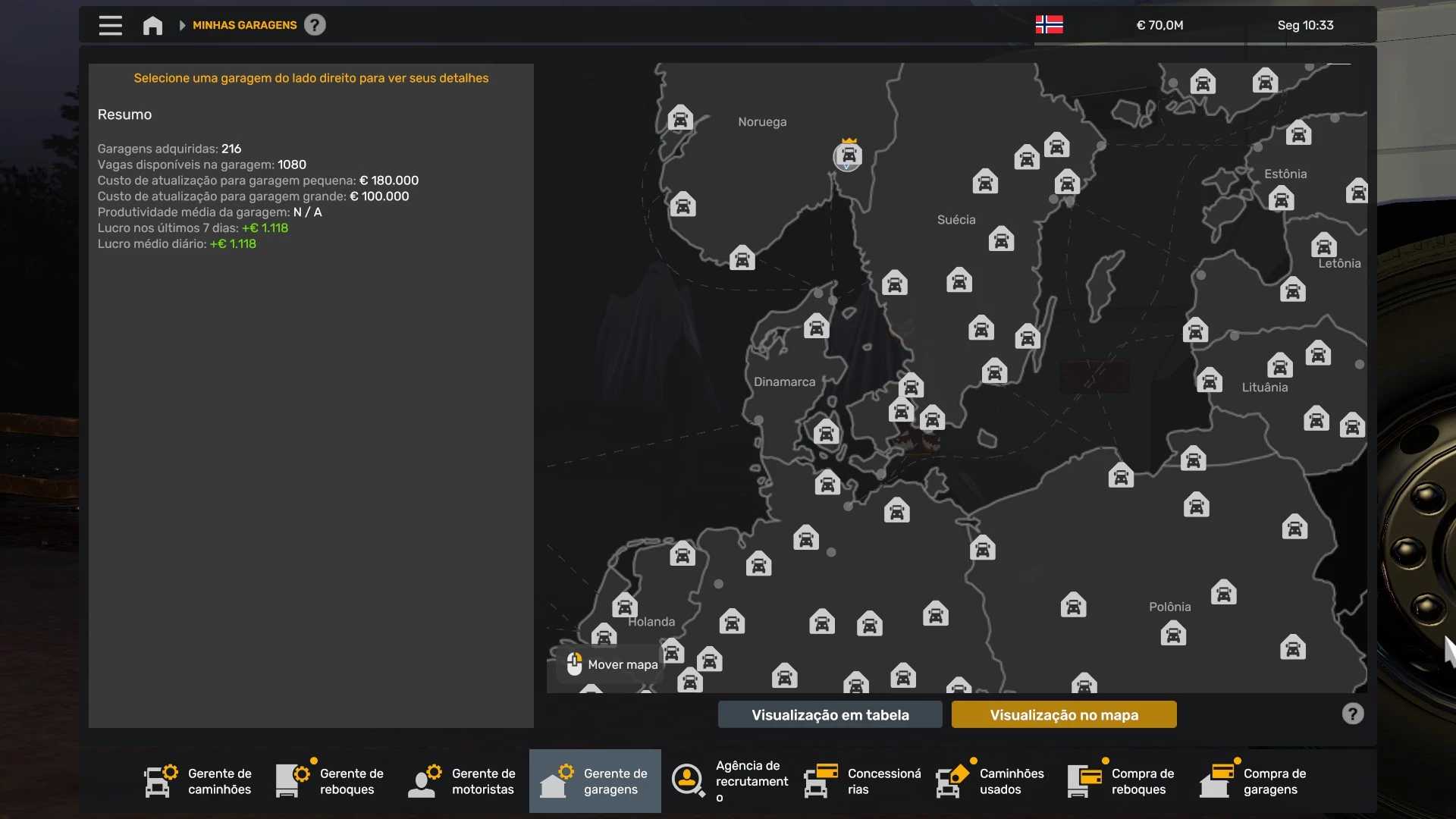This screenshot has height=819, width=1456.
Task: Select garage marker below Polônia label
Action: pos(1172,633)
